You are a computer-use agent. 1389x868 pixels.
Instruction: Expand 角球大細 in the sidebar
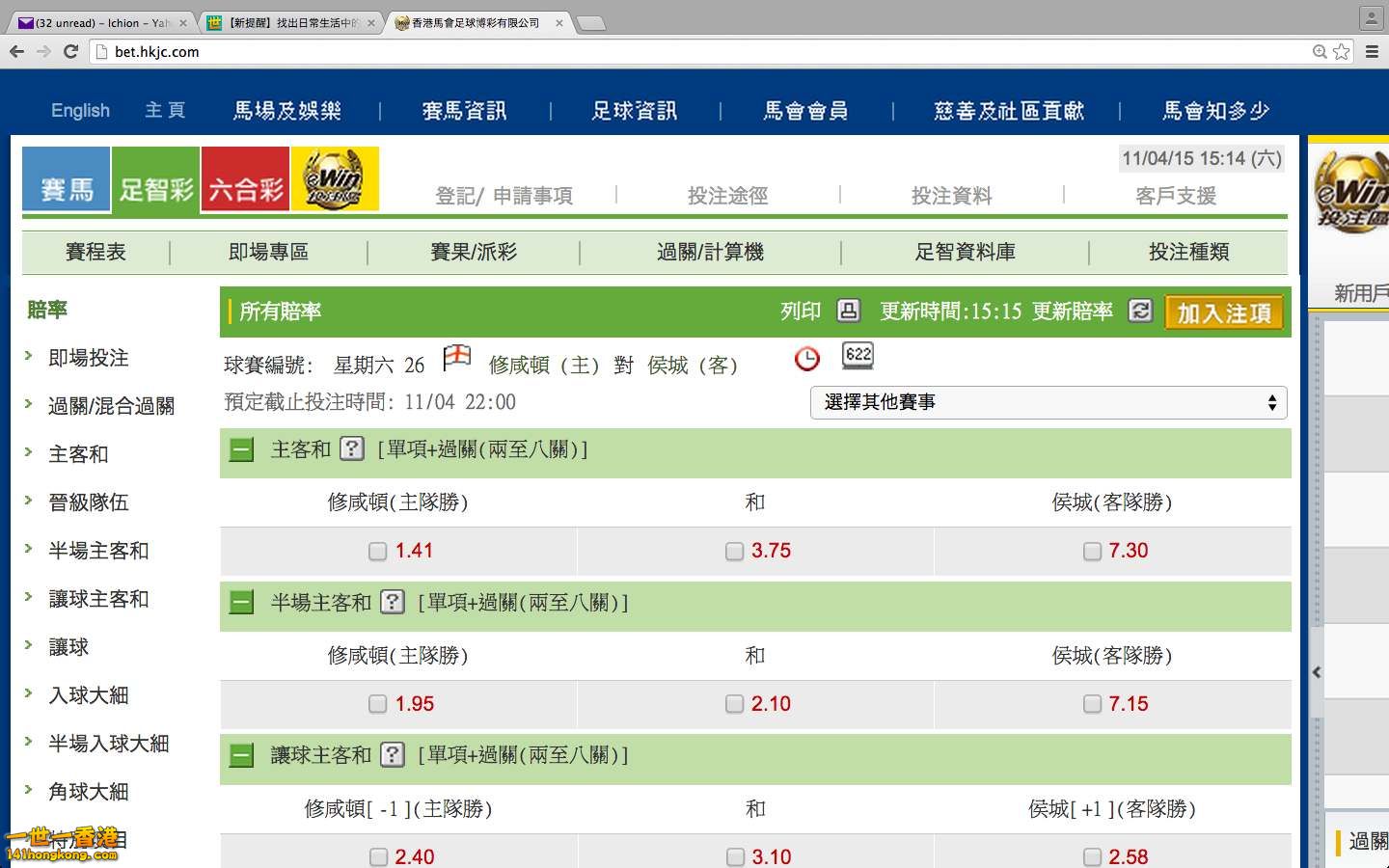tap(88, 792)
